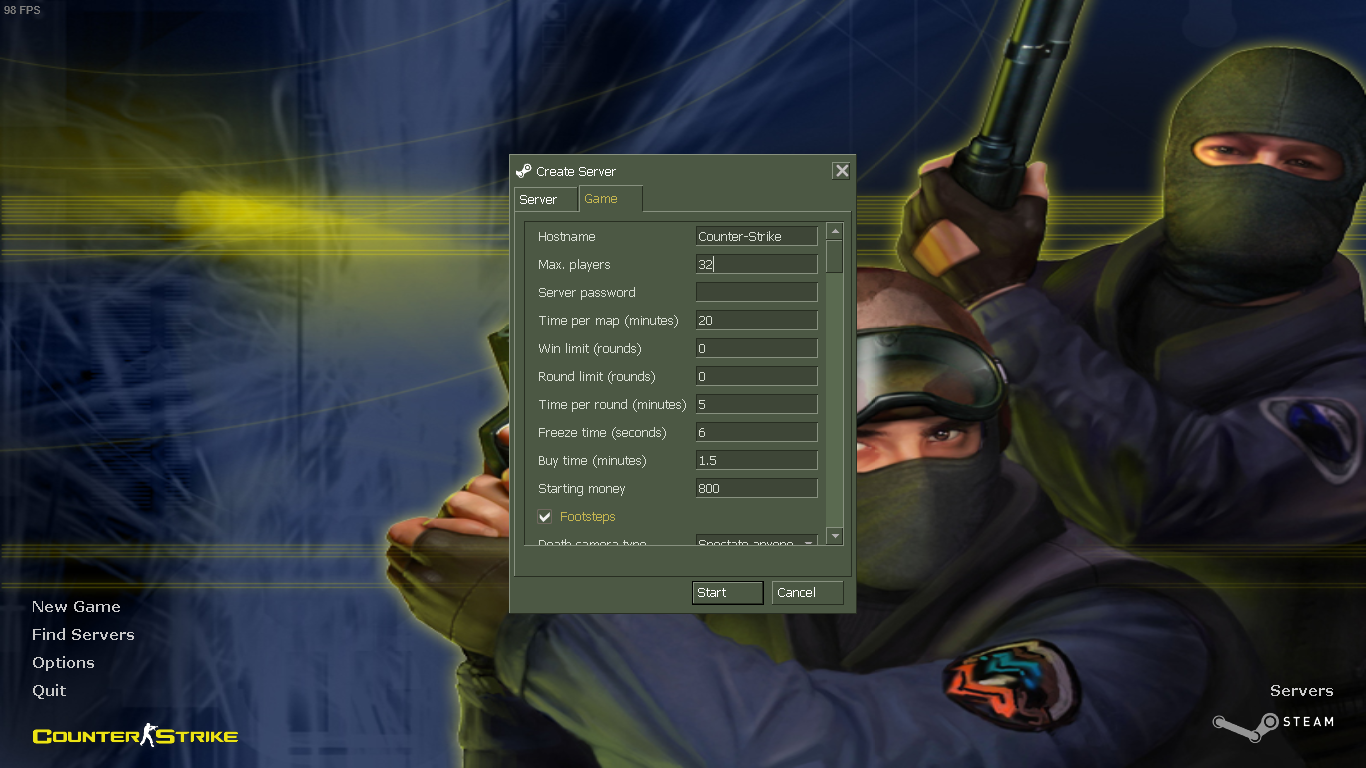Click the 'Create Server' title text
The width and height of the screenshot is (1366, 768).
pos(576,172)
